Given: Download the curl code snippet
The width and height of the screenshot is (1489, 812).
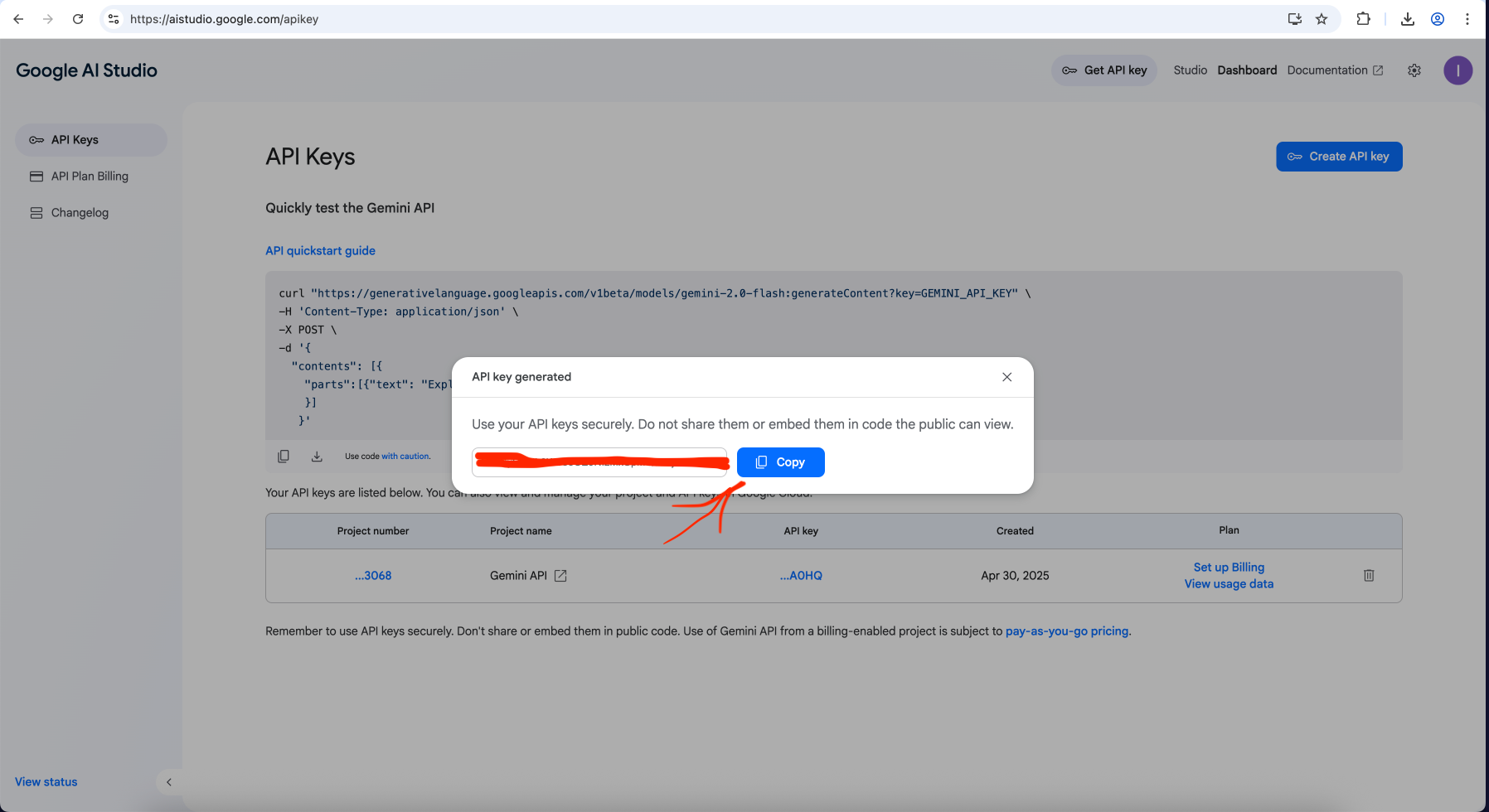Looking at the screenshot, I should [317, 457].
